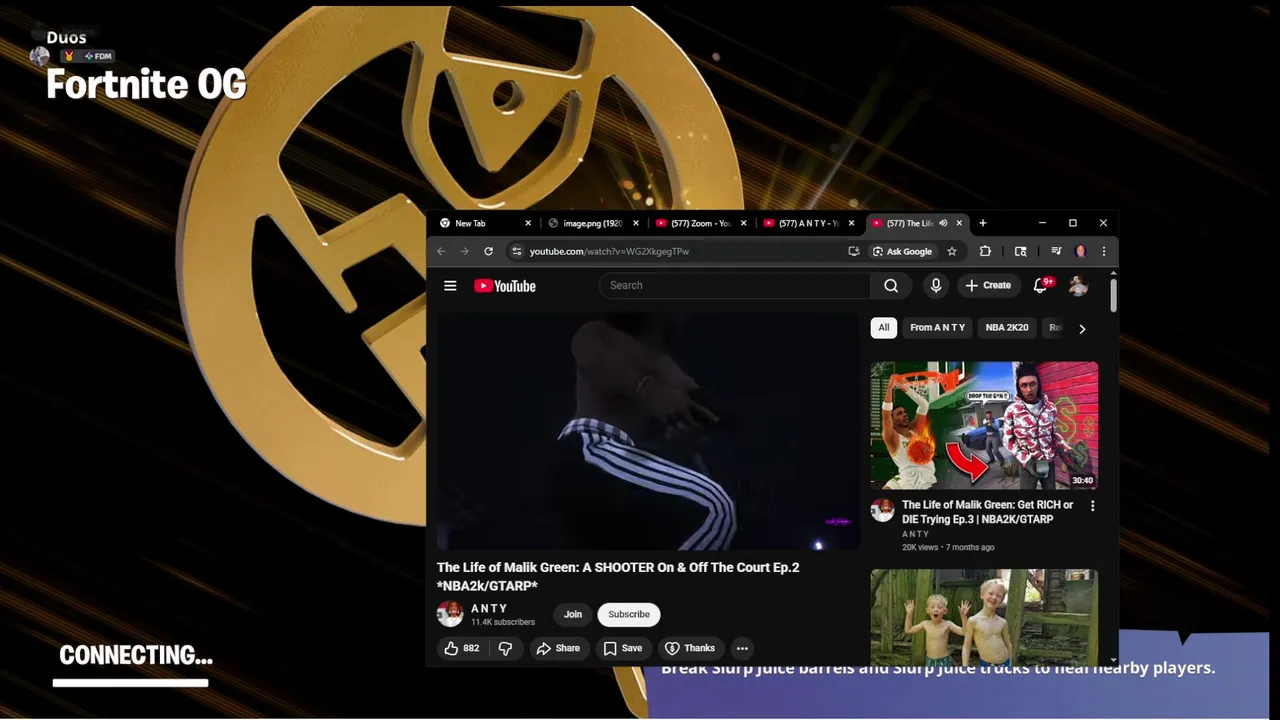The height and width of the screenshot is (720, 1280).
Task: Click the 30:40 duration badge
Action: [1082, 480]
